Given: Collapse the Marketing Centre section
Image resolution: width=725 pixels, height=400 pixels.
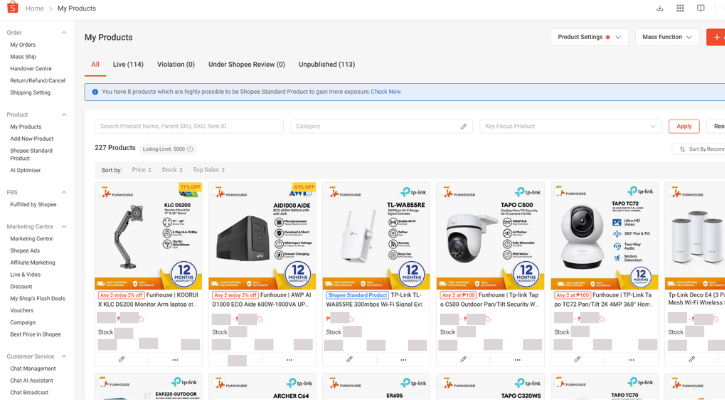Looking at the screenshot, I should coord(64,226).
